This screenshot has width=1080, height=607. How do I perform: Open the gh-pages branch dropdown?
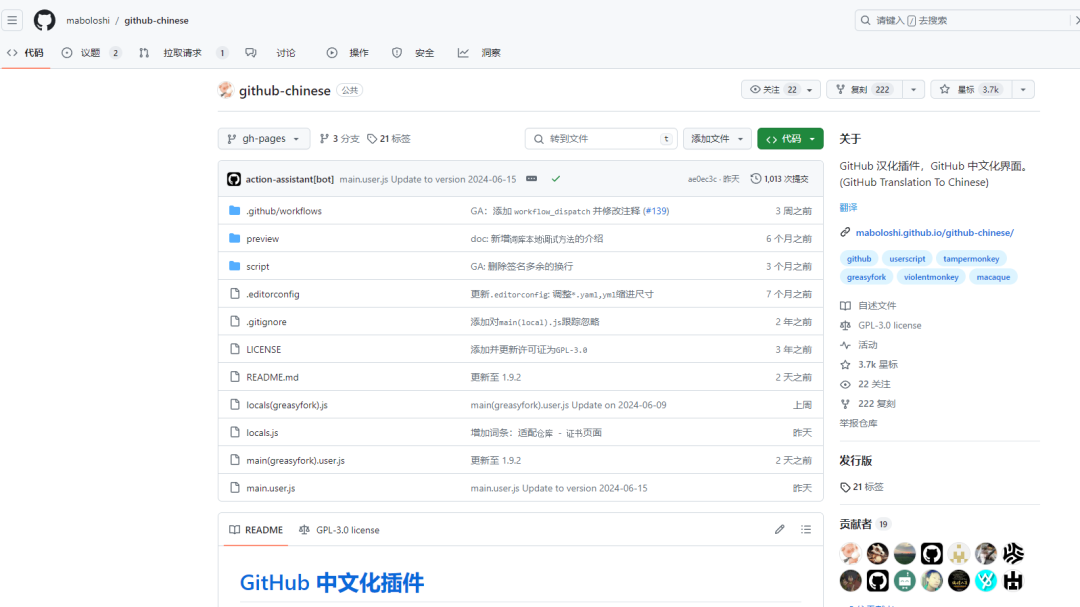pos(263,139)
